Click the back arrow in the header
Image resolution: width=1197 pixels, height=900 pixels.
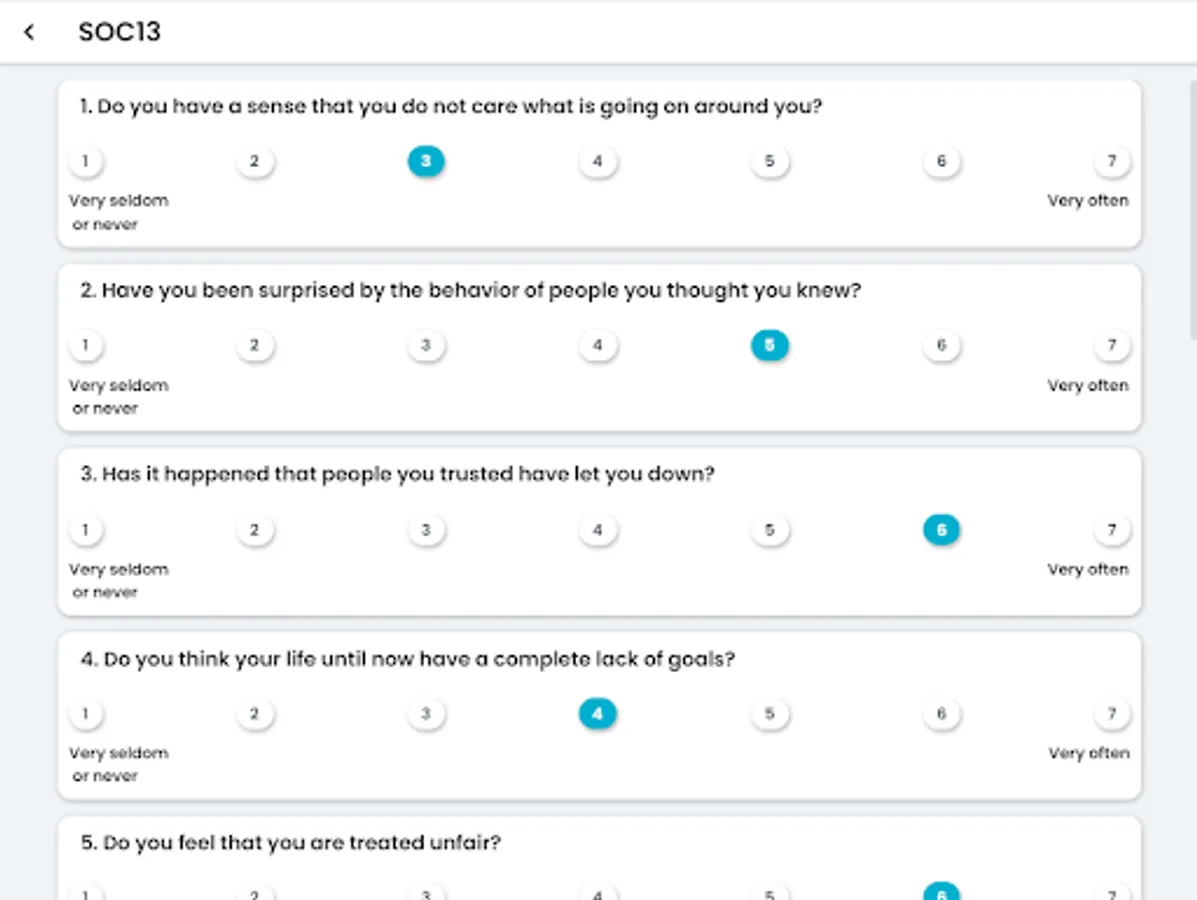tap(28, 31)
